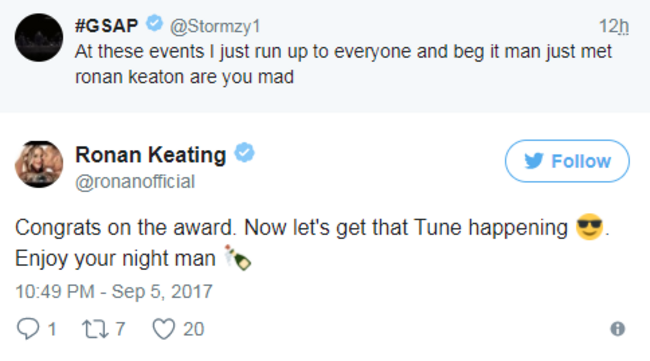
Task: Open the tweet info icon
Action: coord(617,329)
